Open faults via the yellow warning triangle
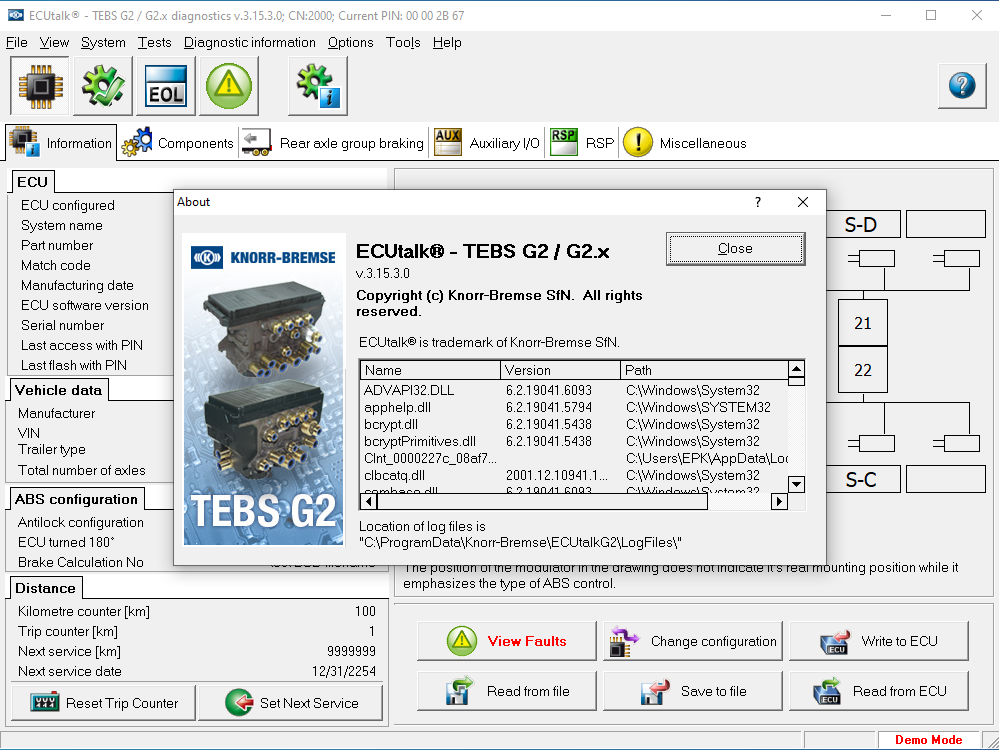 coord(227,86)
